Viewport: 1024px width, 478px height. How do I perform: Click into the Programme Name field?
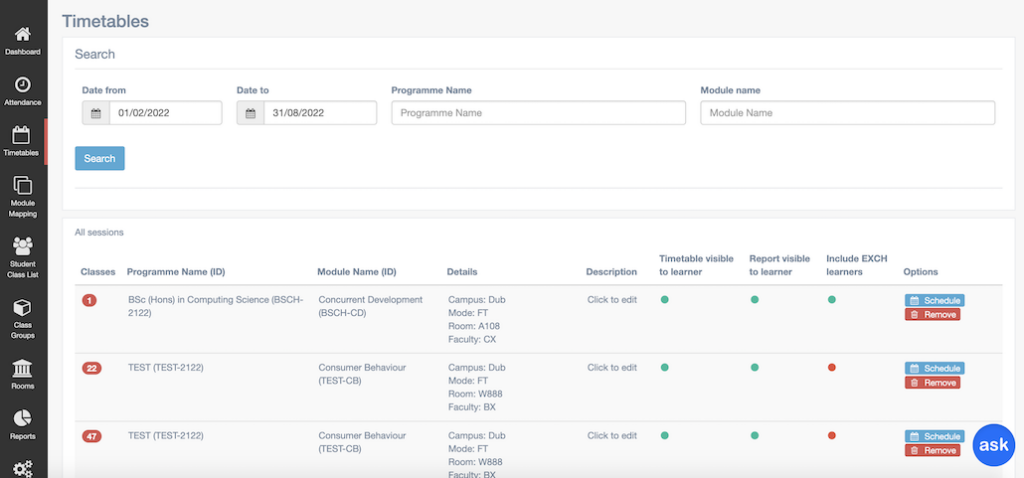[538, 113]
